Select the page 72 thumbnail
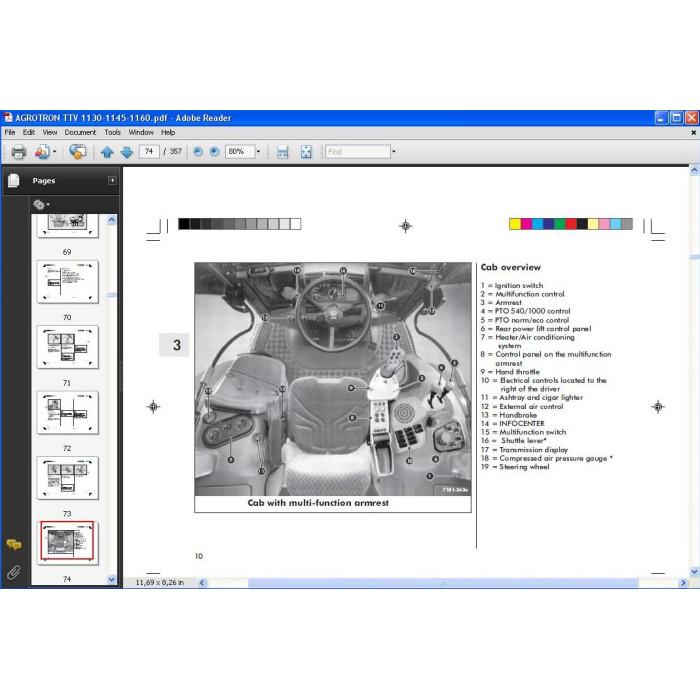The image size is (700, 700). [x=67, y=412]
